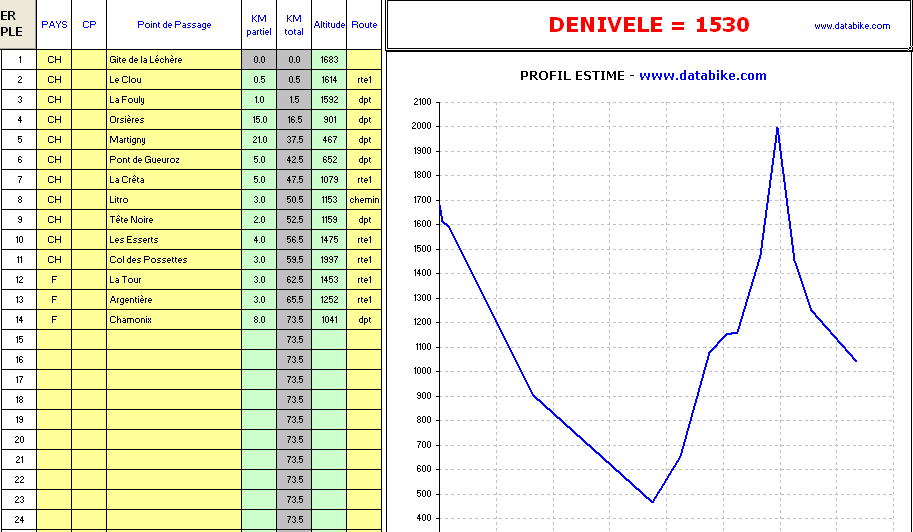Select the 21.0 partial km cell
The image size is (913, 532).
point(259,140)
